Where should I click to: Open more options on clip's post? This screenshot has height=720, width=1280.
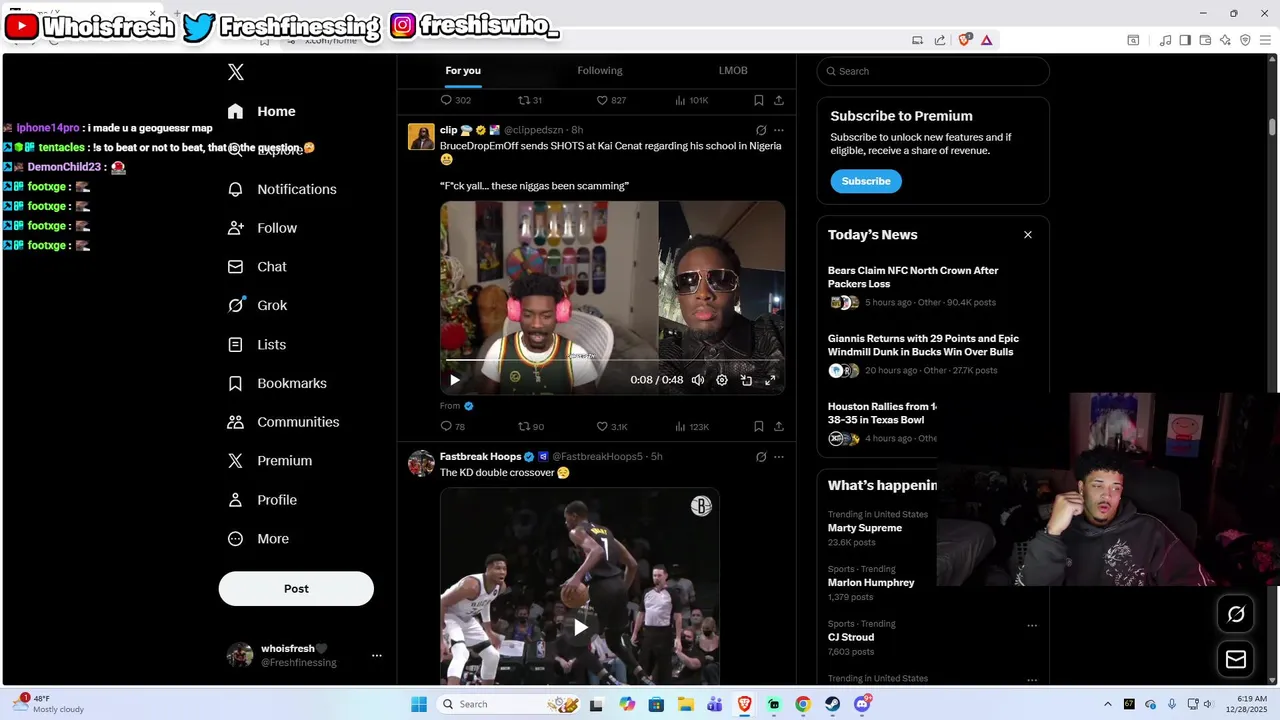coord(779,130)
